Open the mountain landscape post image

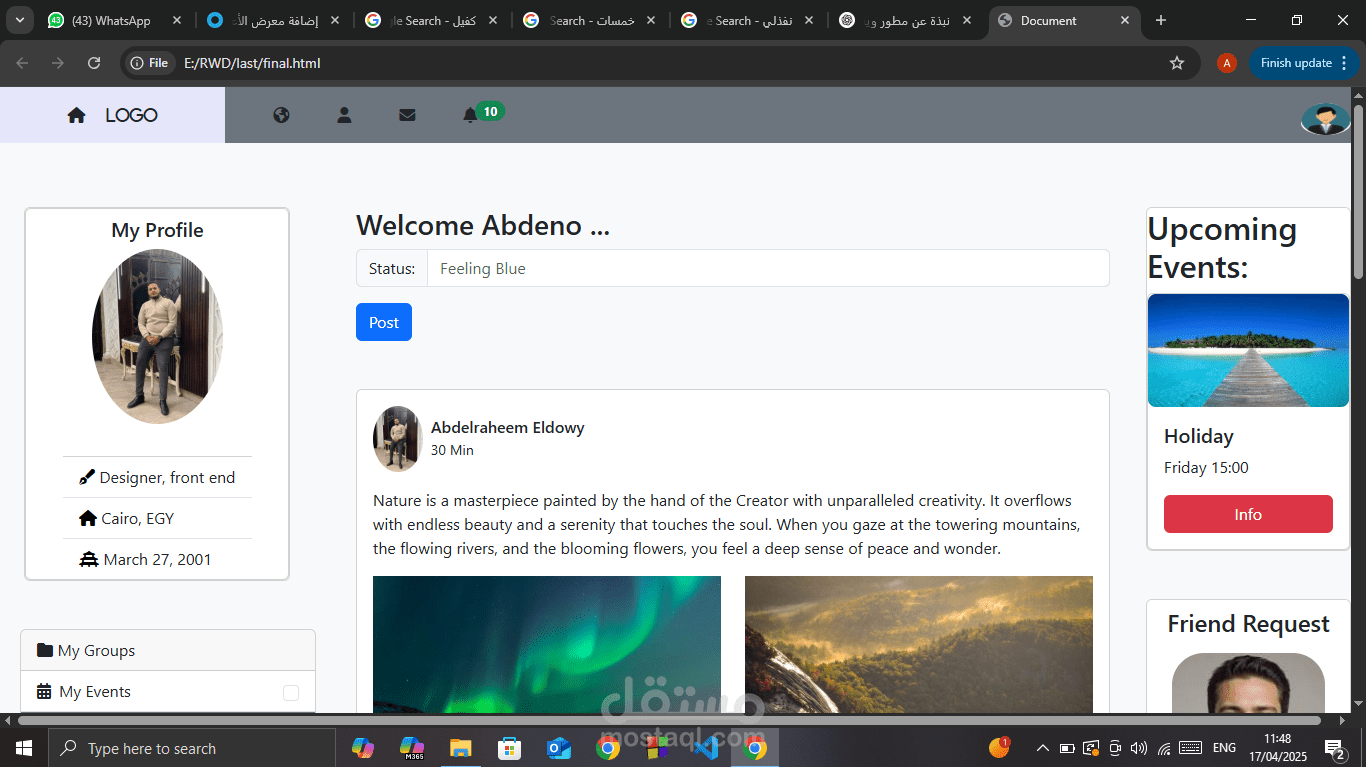919,644
